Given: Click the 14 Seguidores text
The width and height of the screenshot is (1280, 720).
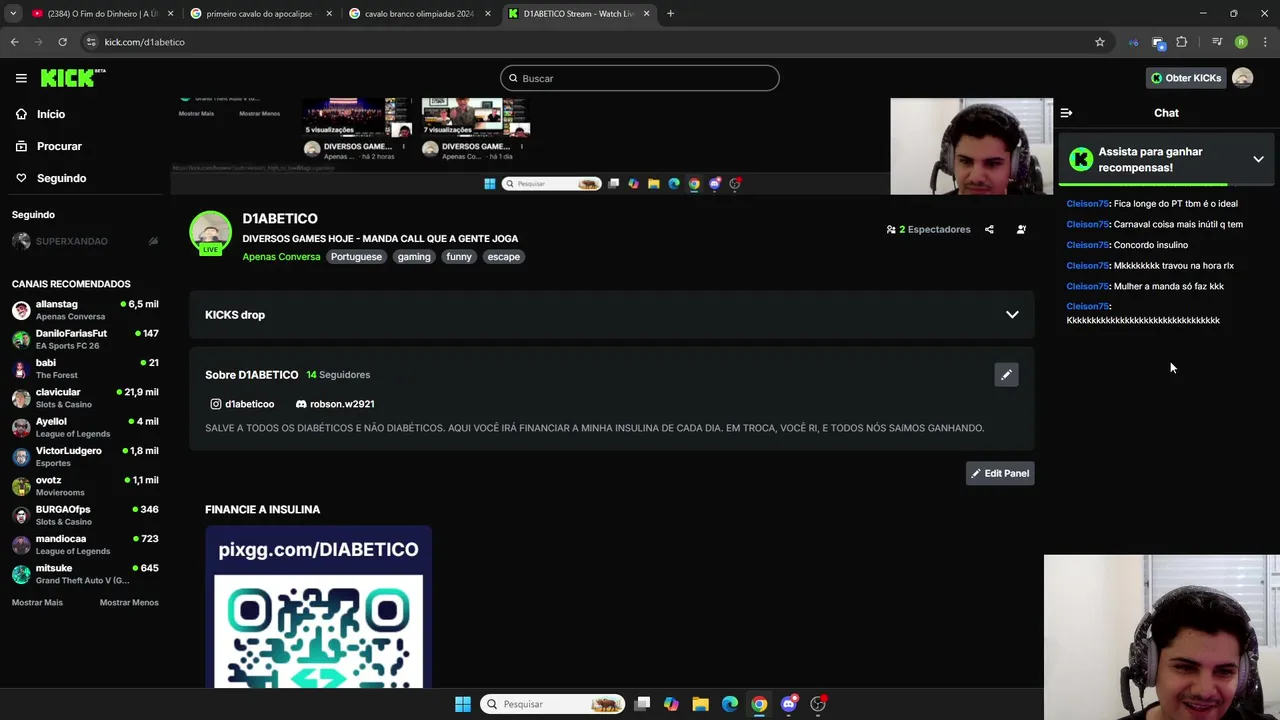Looking at the screenshot, I should click(338, 375).
